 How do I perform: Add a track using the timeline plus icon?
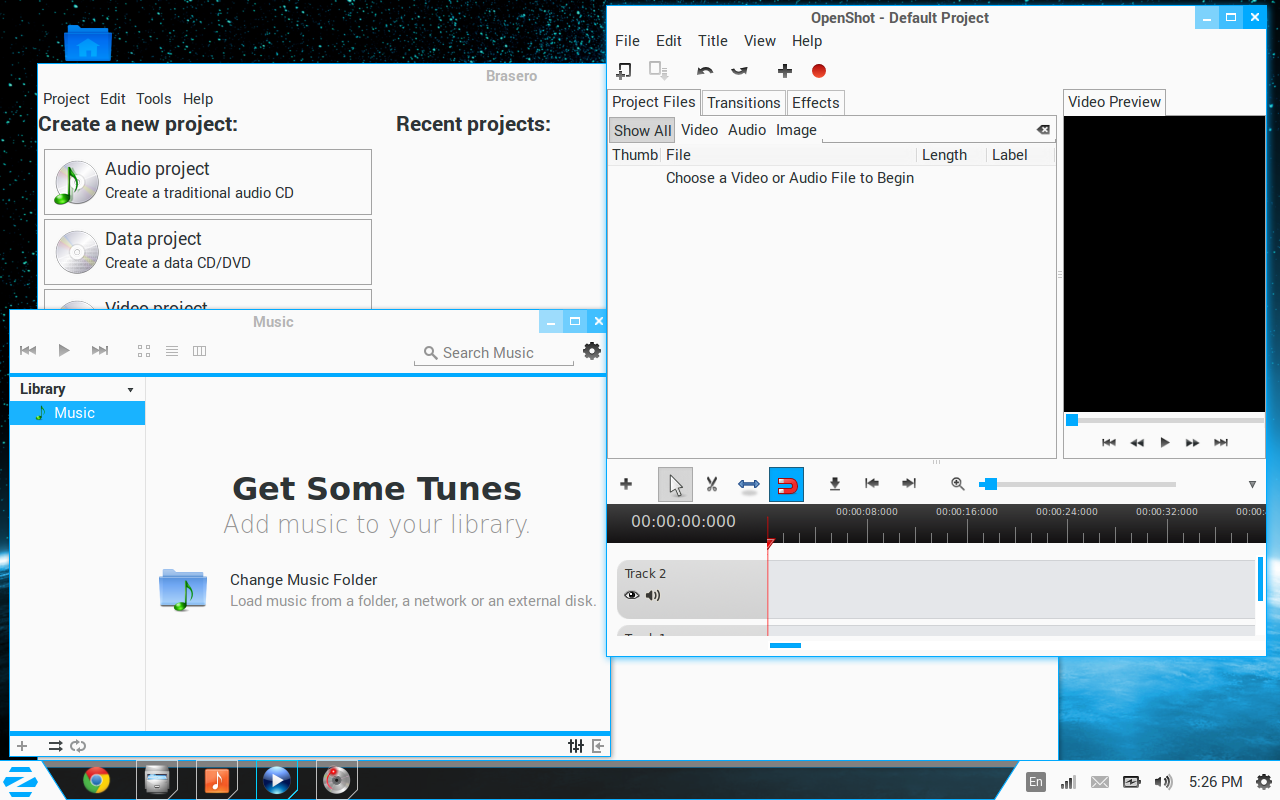tap(626, 484)
